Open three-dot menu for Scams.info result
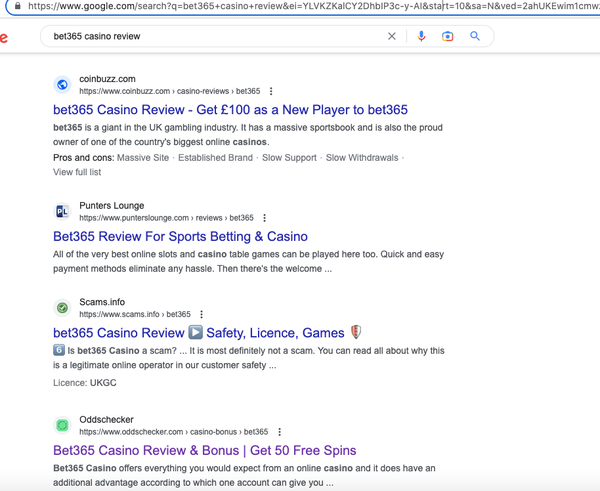This screenshot has width=600, height=491. (202, 314)
